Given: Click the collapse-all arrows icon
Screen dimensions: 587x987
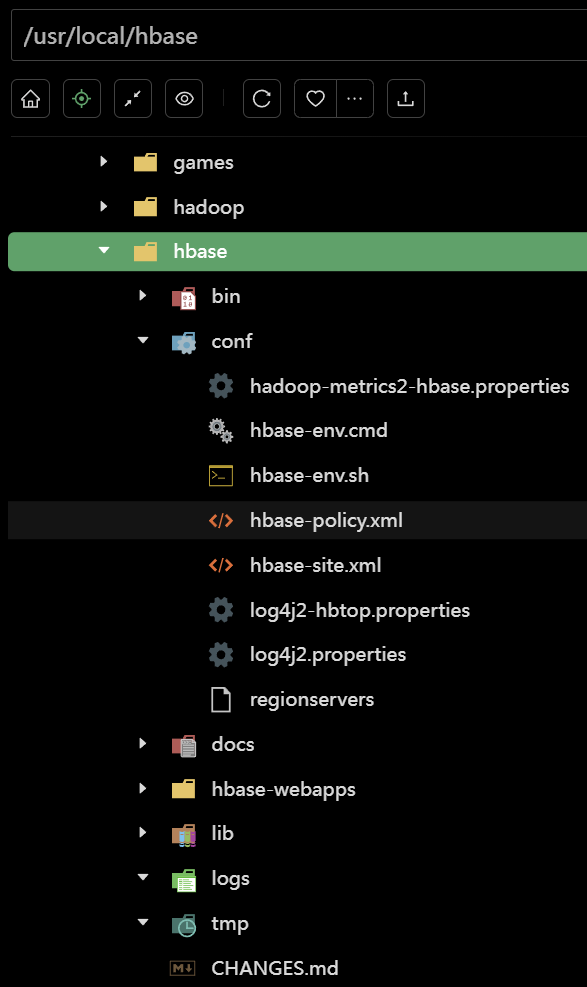Looking at the screenshot, I should [x=132, y=98].
